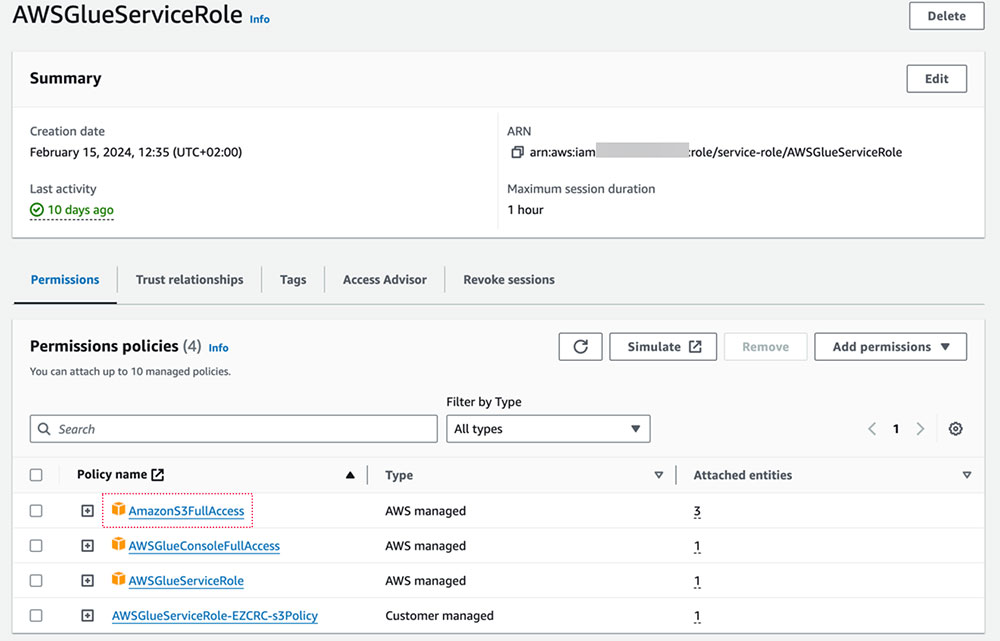
Task: Click the role ARN text
Action: tap(716, 152)
